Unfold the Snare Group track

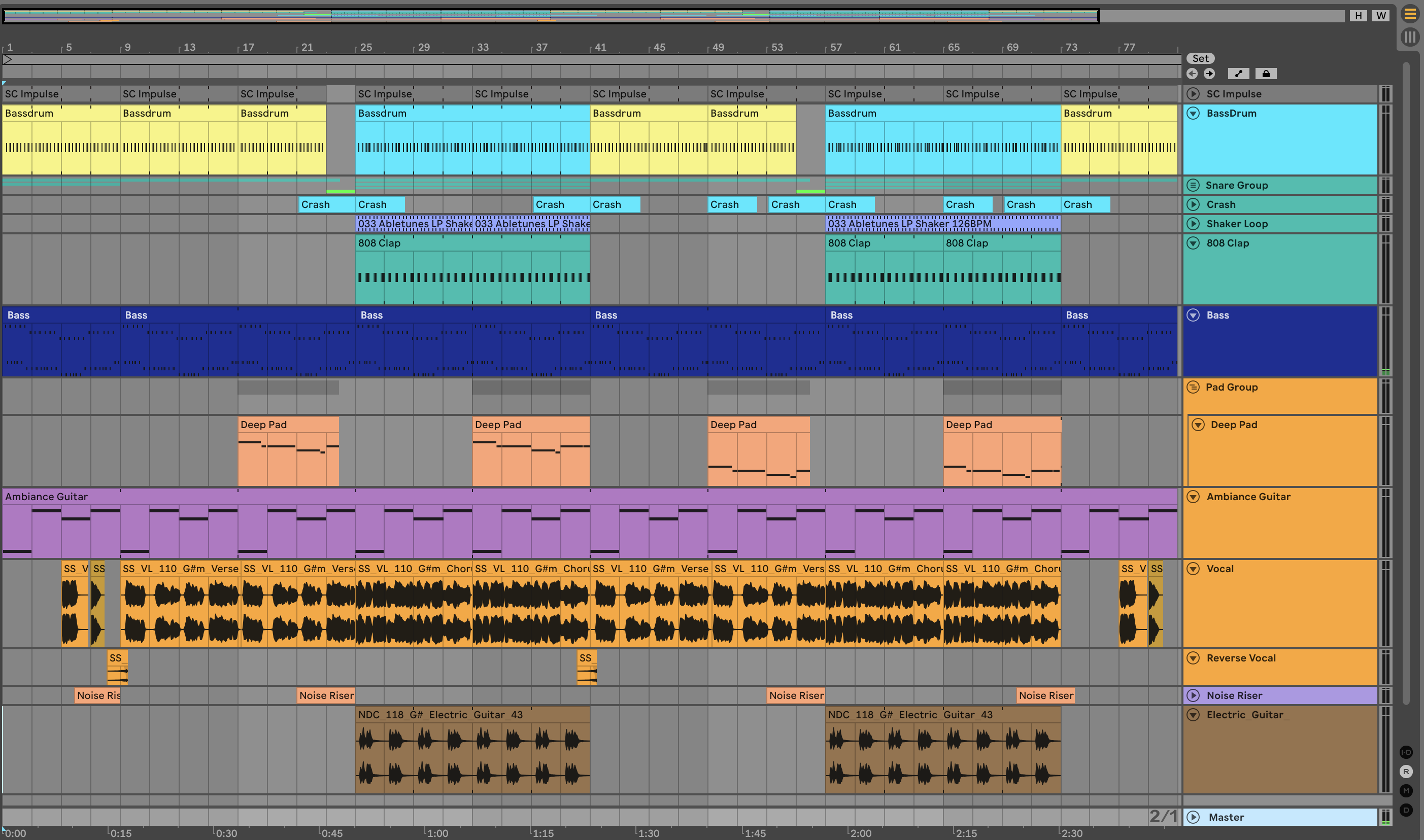[x=1193, y=185]
